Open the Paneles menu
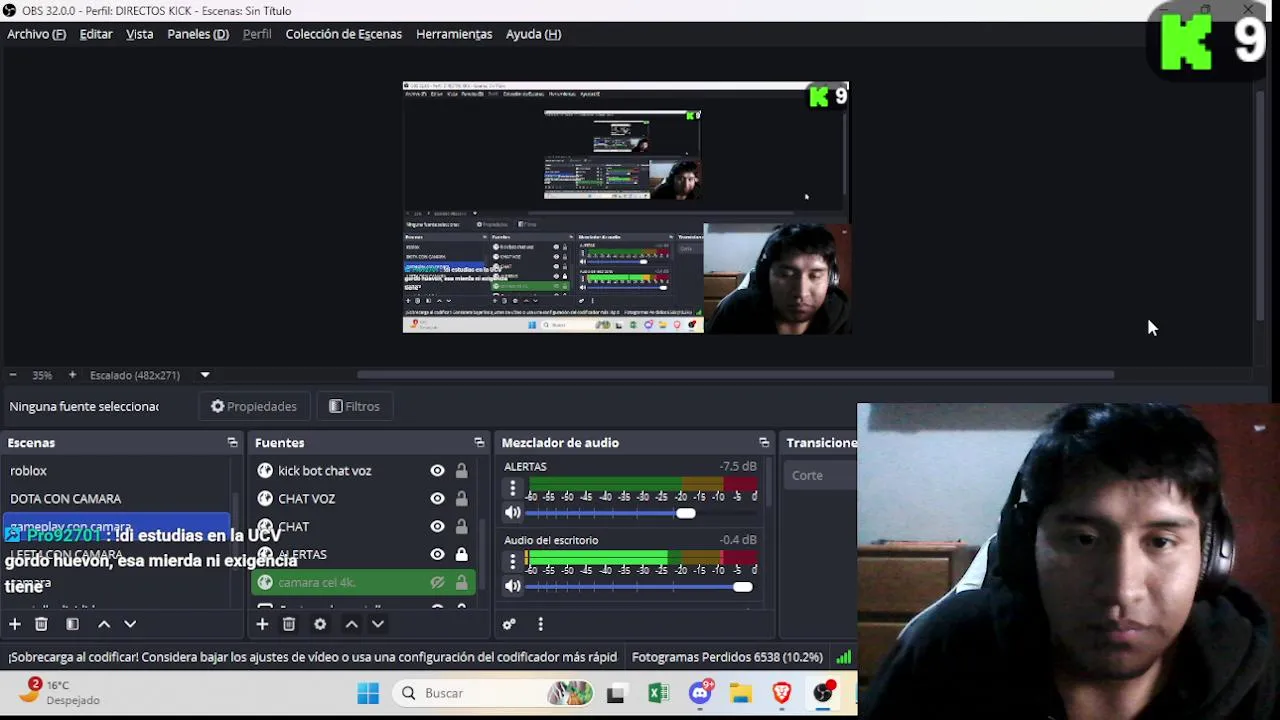This screenshot has width=1280, height=720. click(x=198, y=34)
